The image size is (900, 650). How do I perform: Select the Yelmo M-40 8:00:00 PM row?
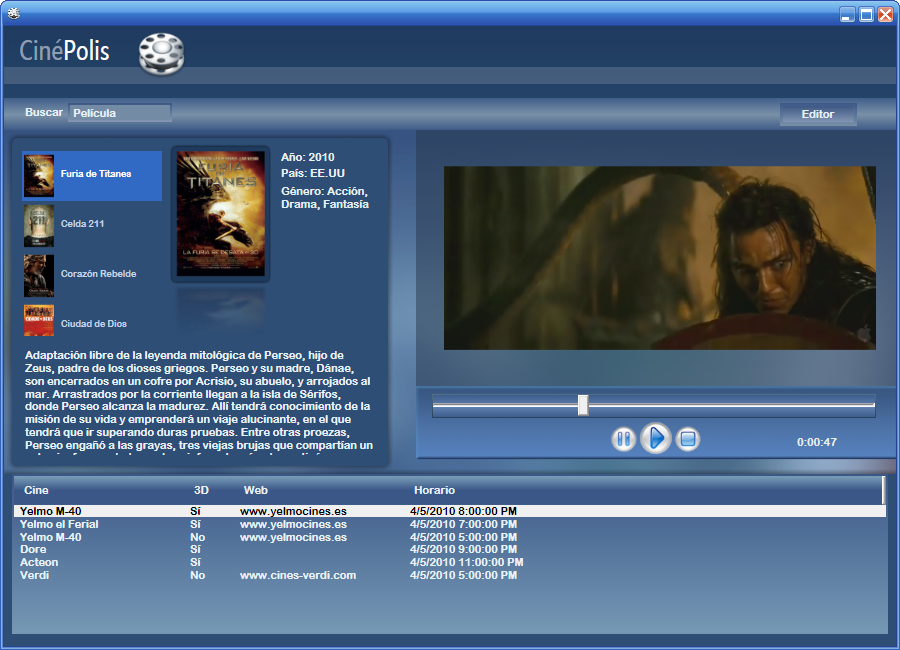click(449, 511)
